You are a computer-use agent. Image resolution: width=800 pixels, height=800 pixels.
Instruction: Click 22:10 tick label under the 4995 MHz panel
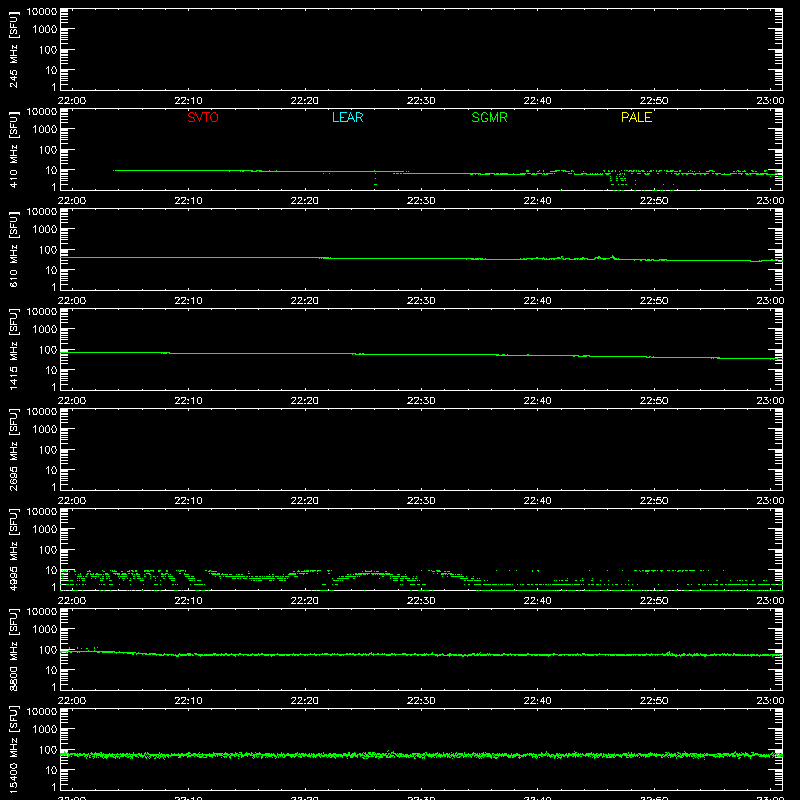pos(188,601)
